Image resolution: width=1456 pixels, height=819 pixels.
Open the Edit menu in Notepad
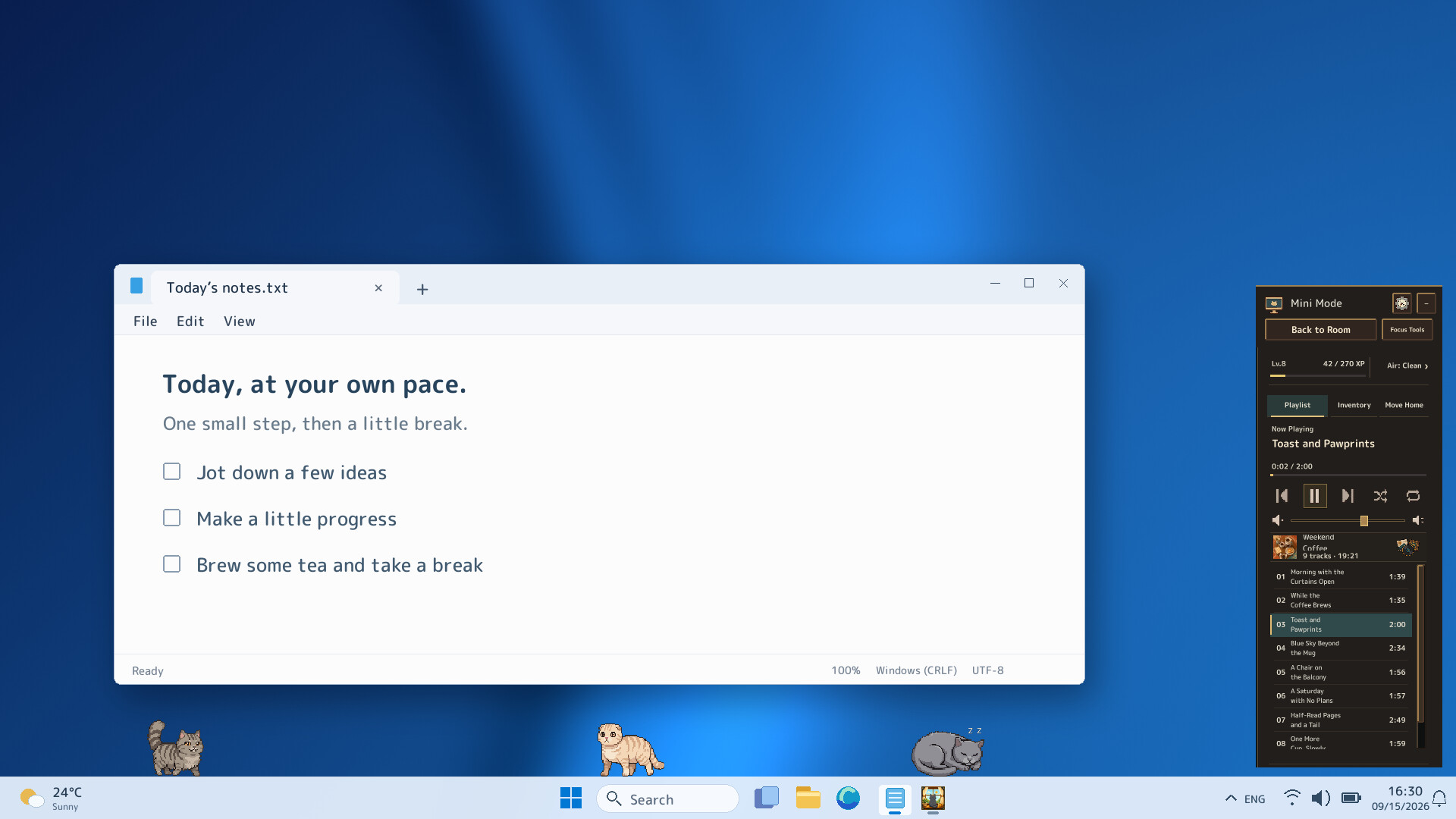click(190, 322)
